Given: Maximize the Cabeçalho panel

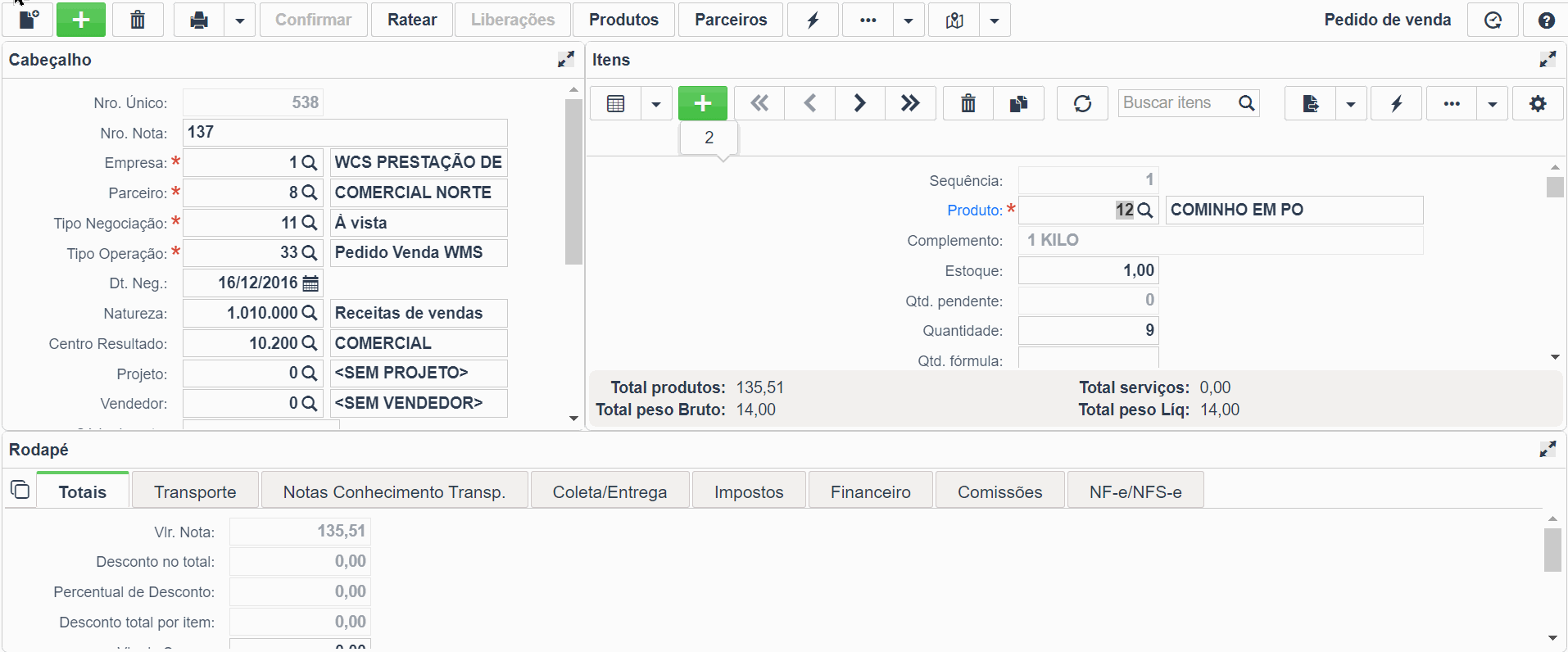Looking at the screenshot, I should (565, 60).
